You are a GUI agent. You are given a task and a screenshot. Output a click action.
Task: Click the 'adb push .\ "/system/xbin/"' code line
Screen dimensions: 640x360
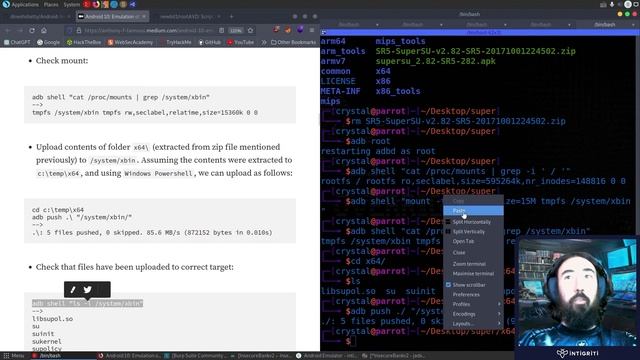(82, 217)
